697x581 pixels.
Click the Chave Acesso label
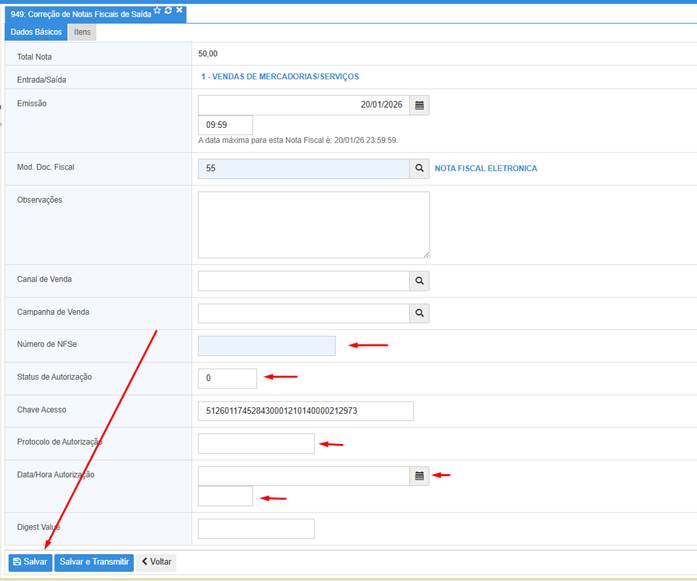pos(41,410)
